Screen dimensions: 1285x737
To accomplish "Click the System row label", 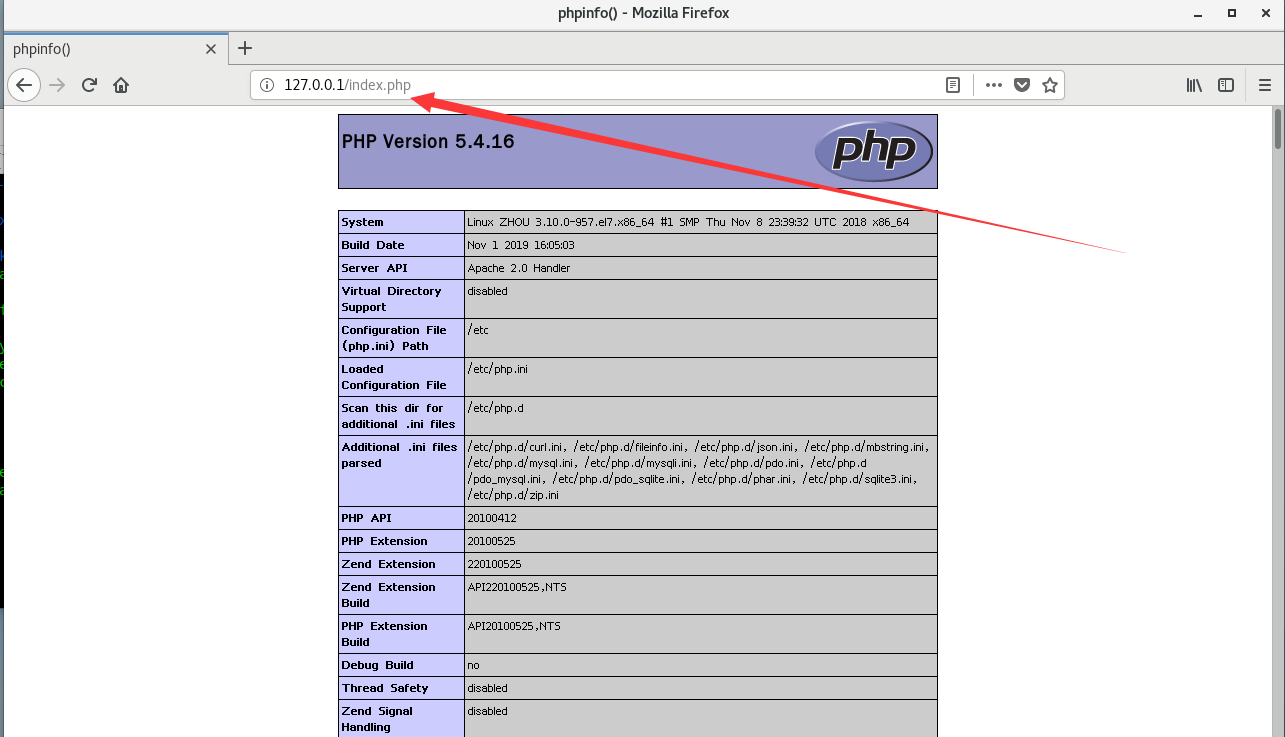I will 362,222.
